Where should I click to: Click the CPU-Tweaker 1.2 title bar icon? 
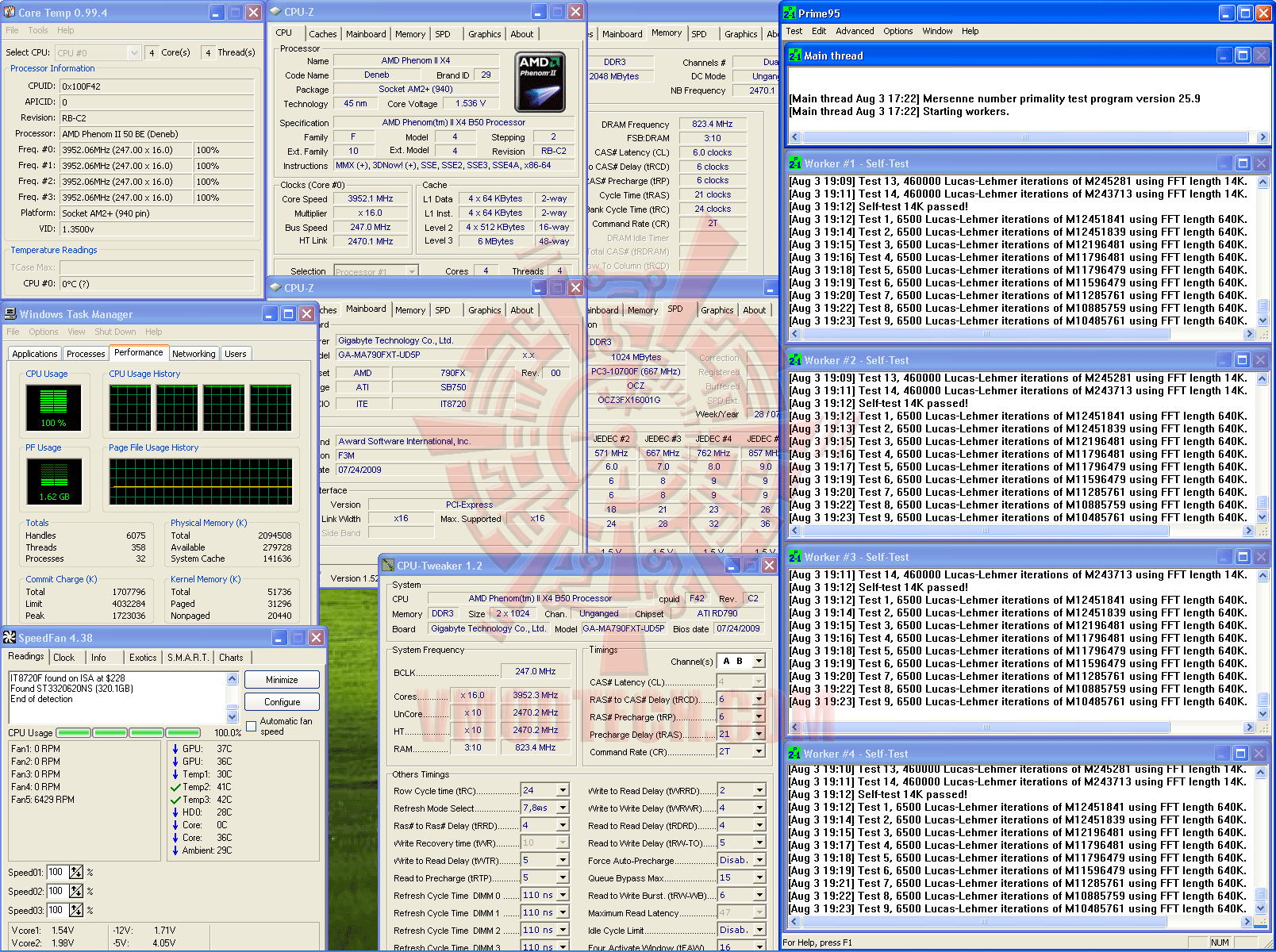pyautogui.click(x=388, y=566)
